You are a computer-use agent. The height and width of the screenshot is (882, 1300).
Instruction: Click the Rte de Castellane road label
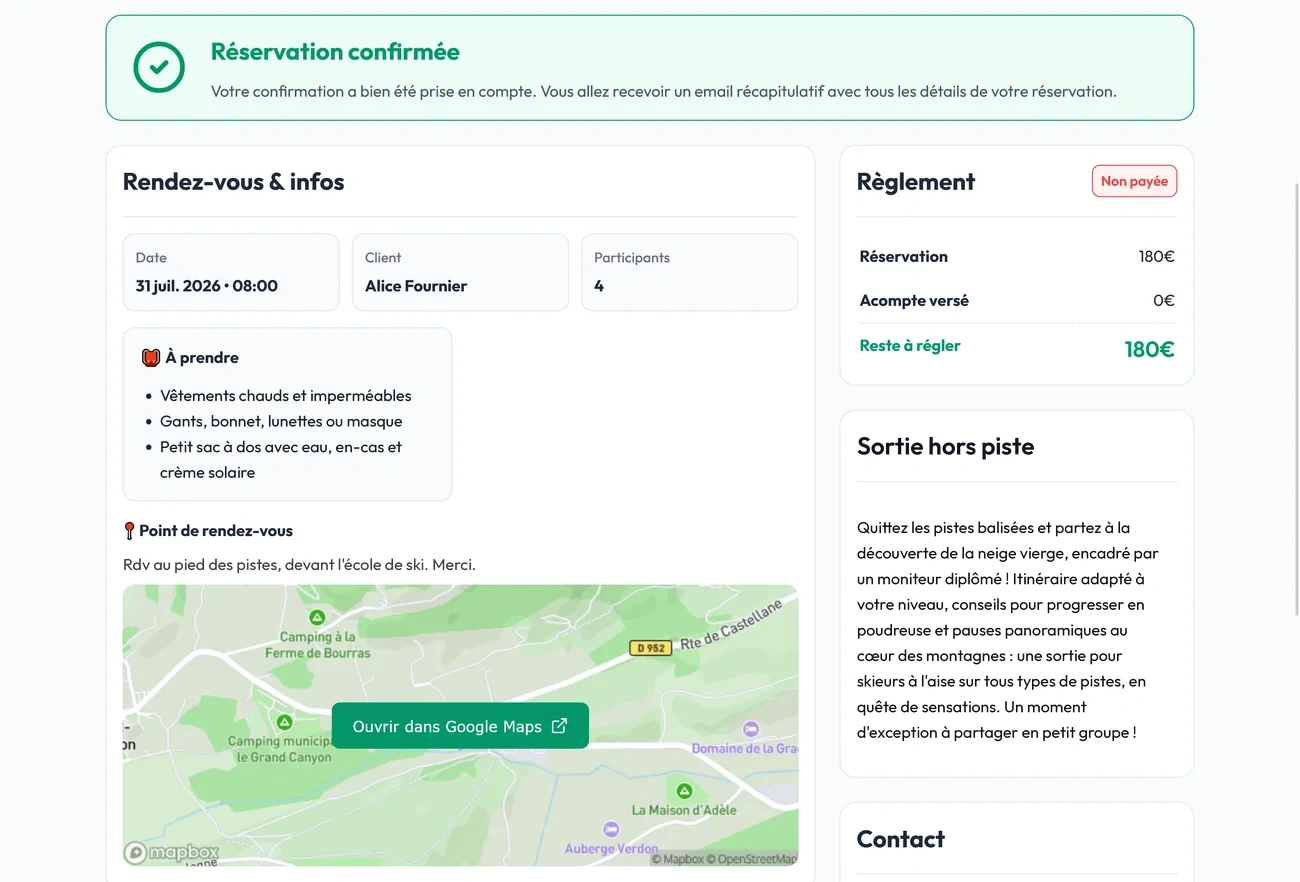click(x=731, y=624)
